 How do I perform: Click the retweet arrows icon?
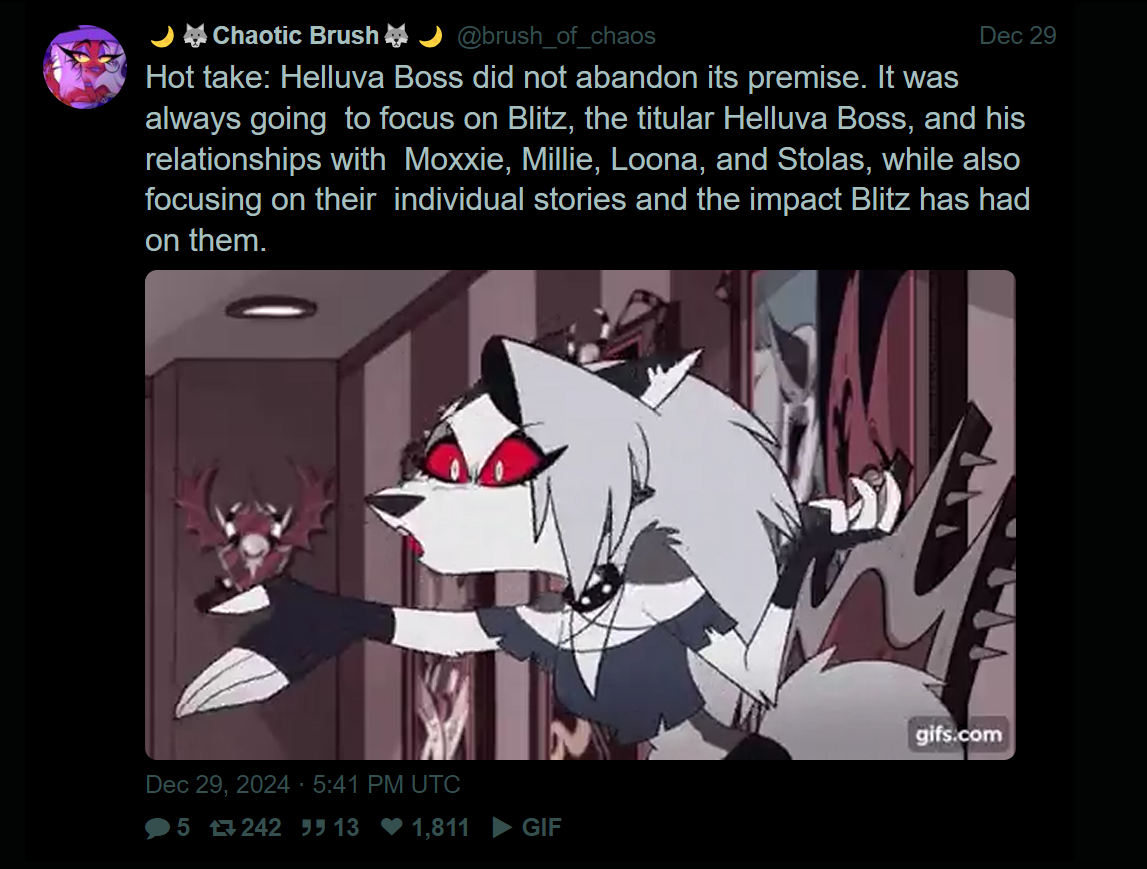point(222,828)
